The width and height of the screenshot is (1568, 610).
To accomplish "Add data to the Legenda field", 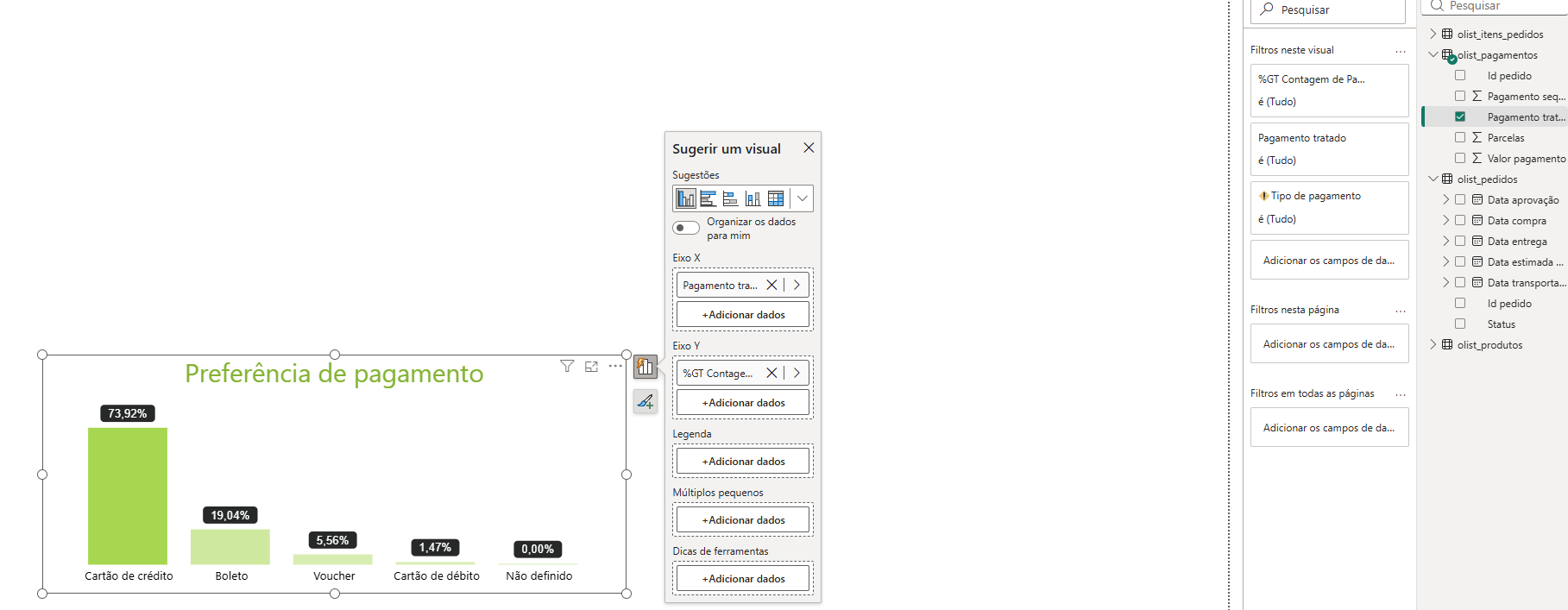I will [x=743, y=461].
